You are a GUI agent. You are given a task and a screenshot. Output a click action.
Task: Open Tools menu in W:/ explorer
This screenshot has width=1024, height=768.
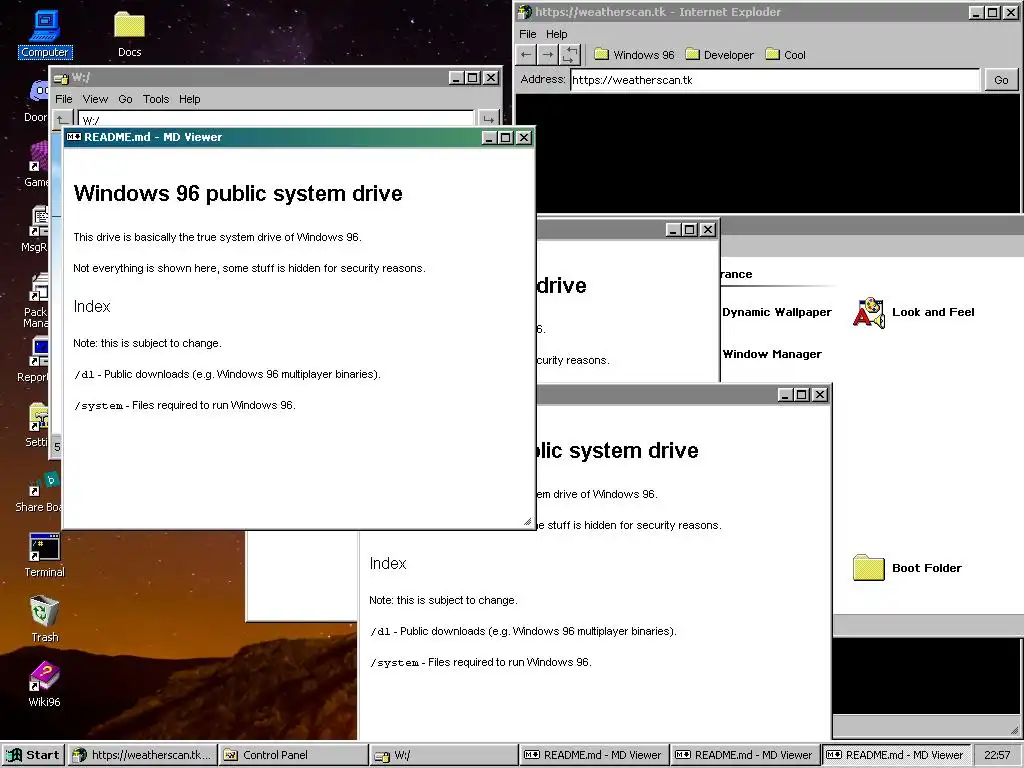[156, 99]
